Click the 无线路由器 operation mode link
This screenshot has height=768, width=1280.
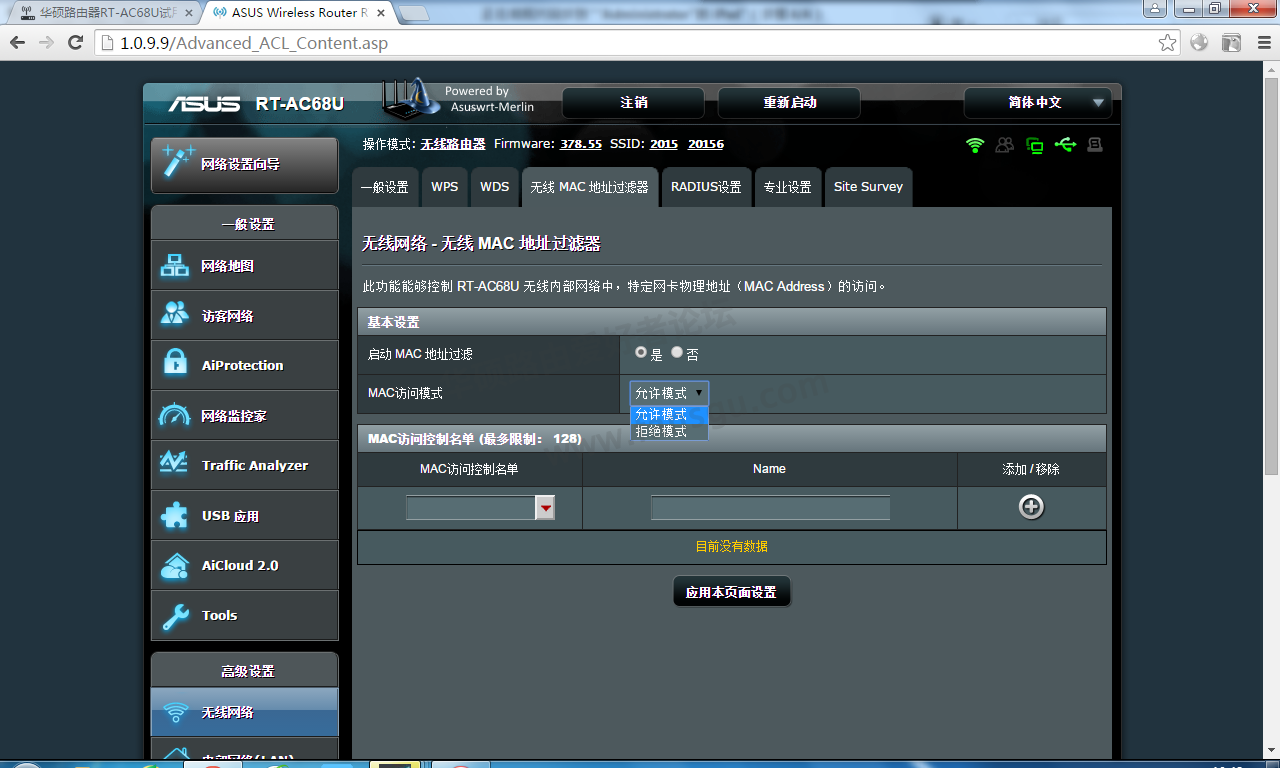(x=453, y=144)
